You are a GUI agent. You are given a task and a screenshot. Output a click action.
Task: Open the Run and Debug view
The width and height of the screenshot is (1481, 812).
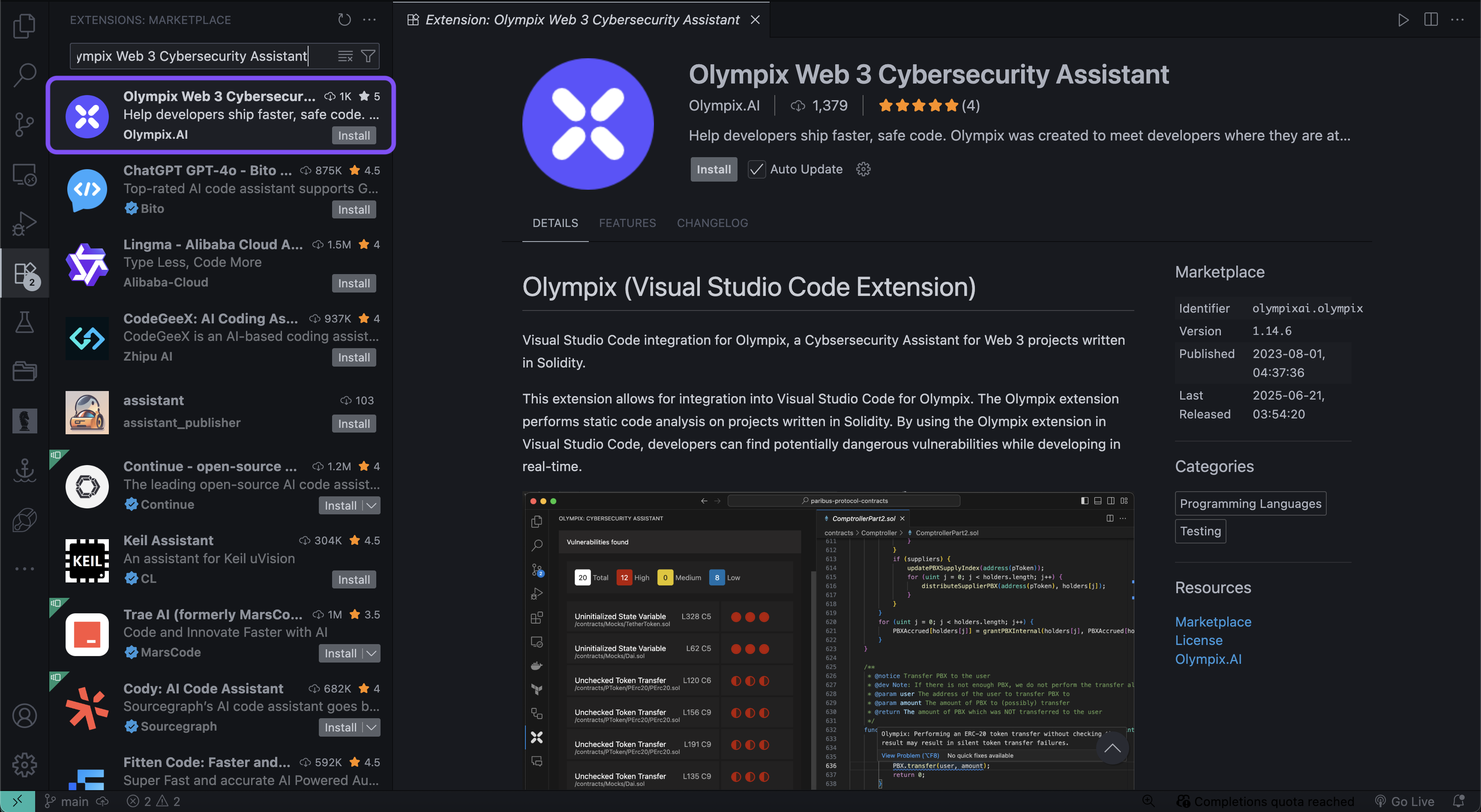tap(24, 224)
